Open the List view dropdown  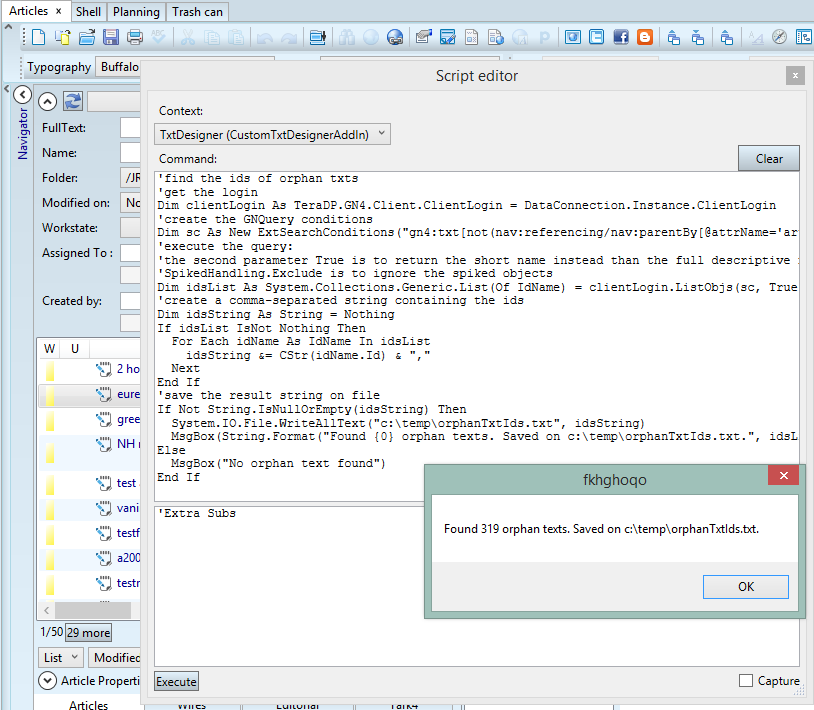pos(60,658)
